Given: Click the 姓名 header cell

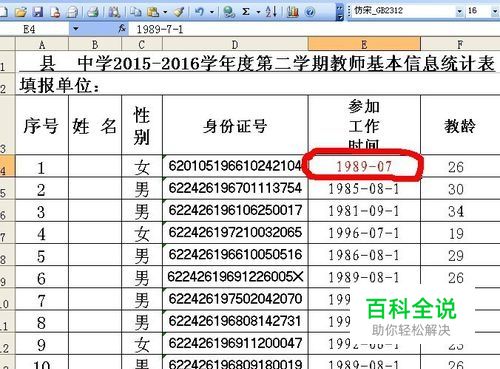Looking at the screenshot, I should tap(95, 126).
